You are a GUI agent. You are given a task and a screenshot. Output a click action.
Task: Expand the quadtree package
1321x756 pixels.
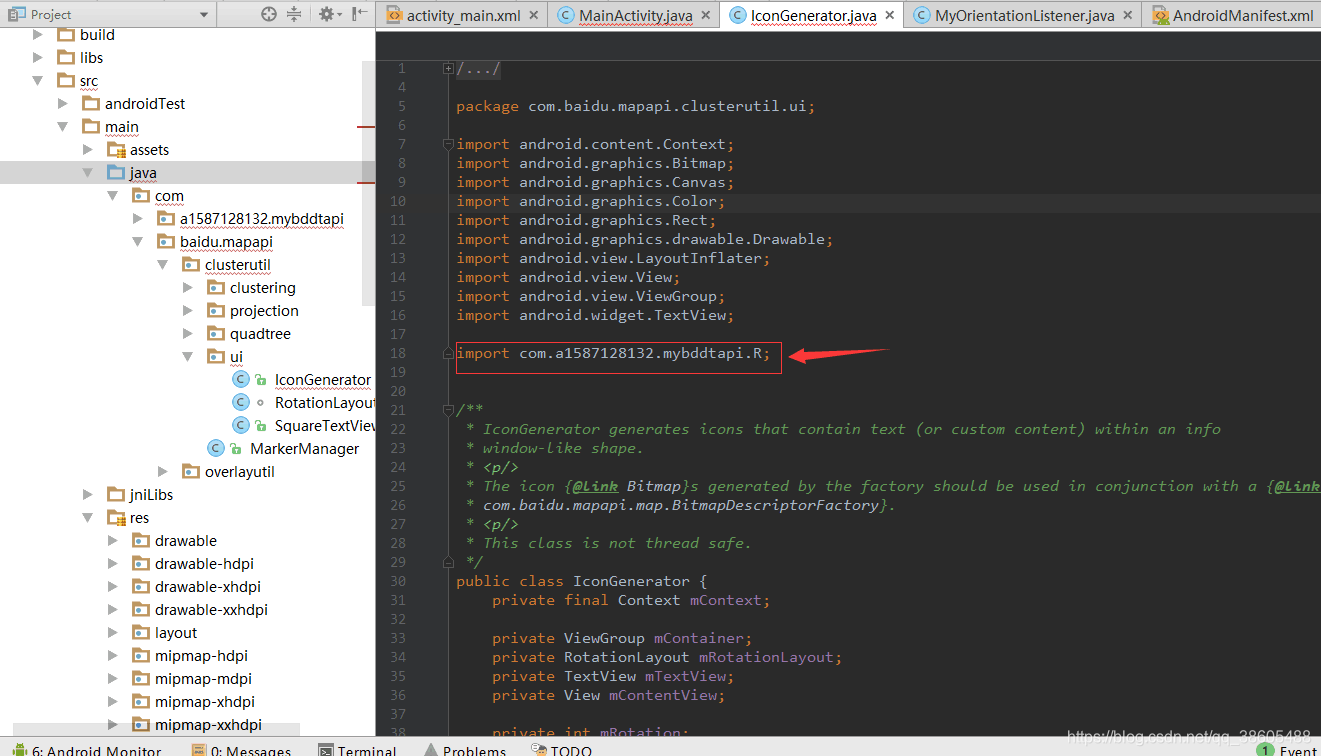click(188, 333)
